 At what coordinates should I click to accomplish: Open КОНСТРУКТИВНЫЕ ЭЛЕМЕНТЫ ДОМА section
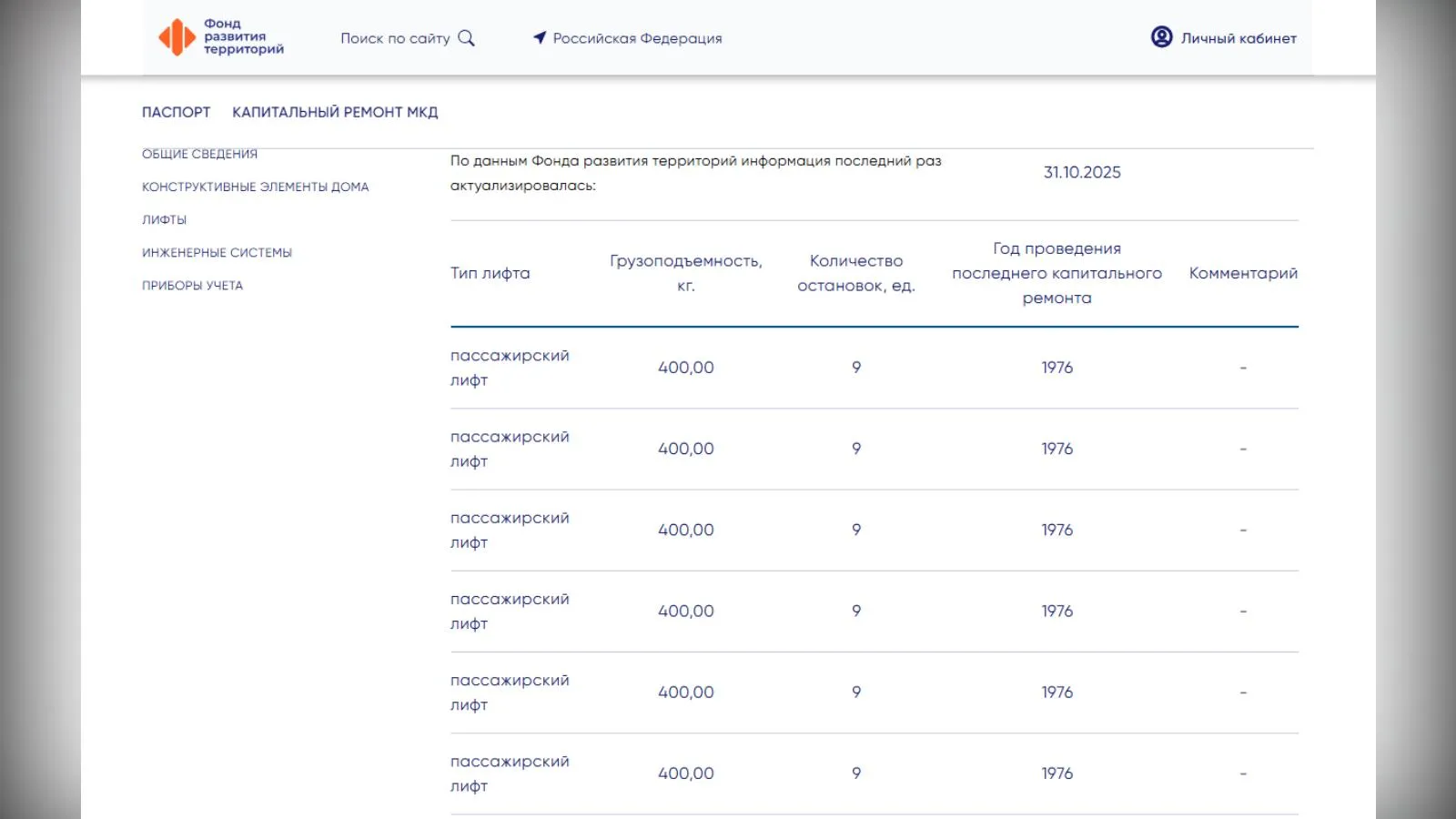coord(255,187)
